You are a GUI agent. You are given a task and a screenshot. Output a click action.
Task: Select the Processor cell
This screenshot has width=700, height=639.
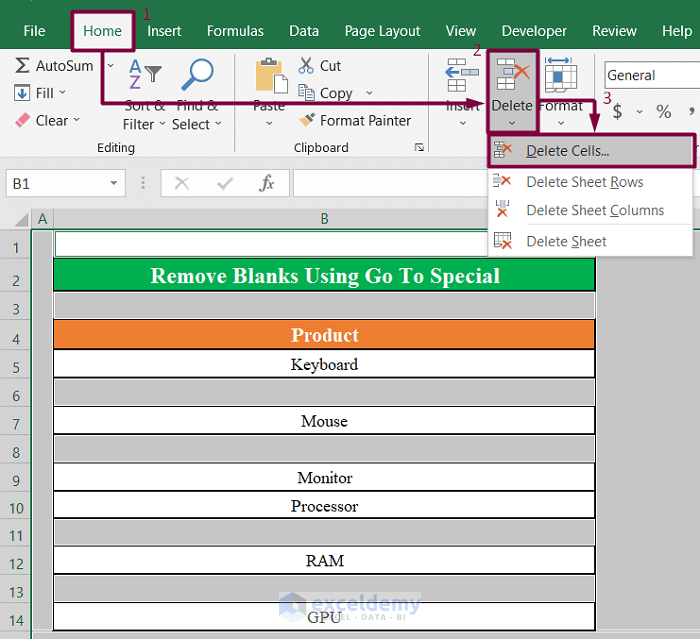pos(324,505)
